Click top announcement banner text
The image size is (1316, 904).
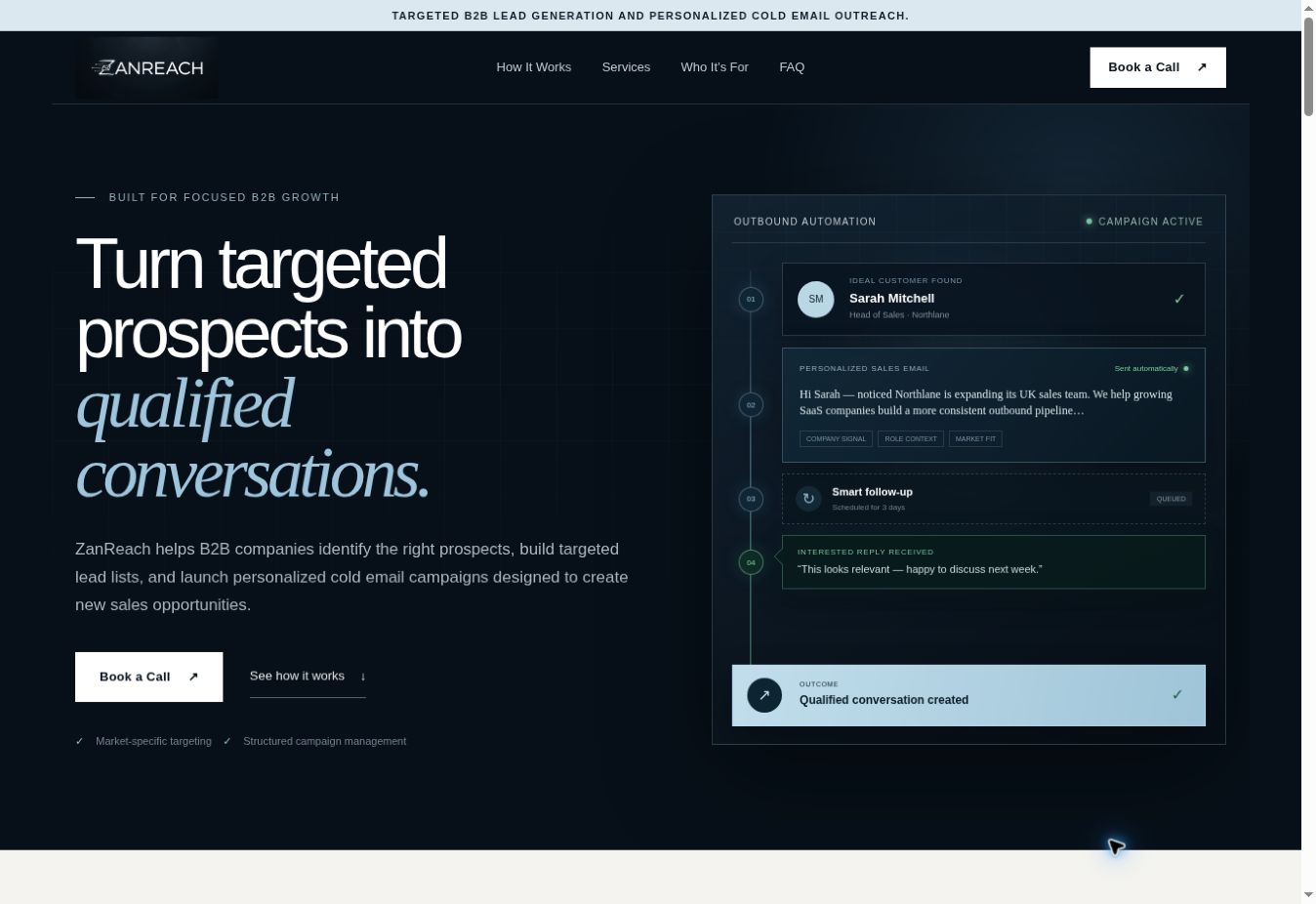click(650, 16)
